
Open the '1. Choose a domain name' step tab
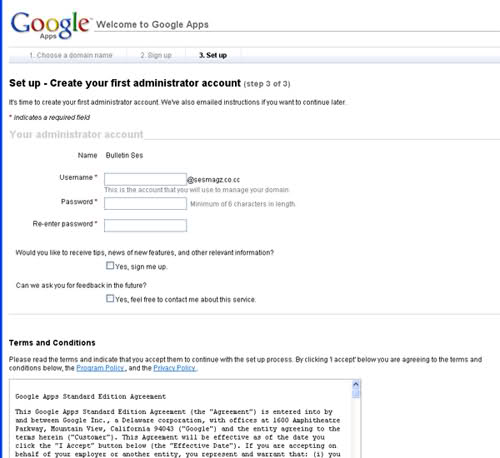[x=71, y=55]
